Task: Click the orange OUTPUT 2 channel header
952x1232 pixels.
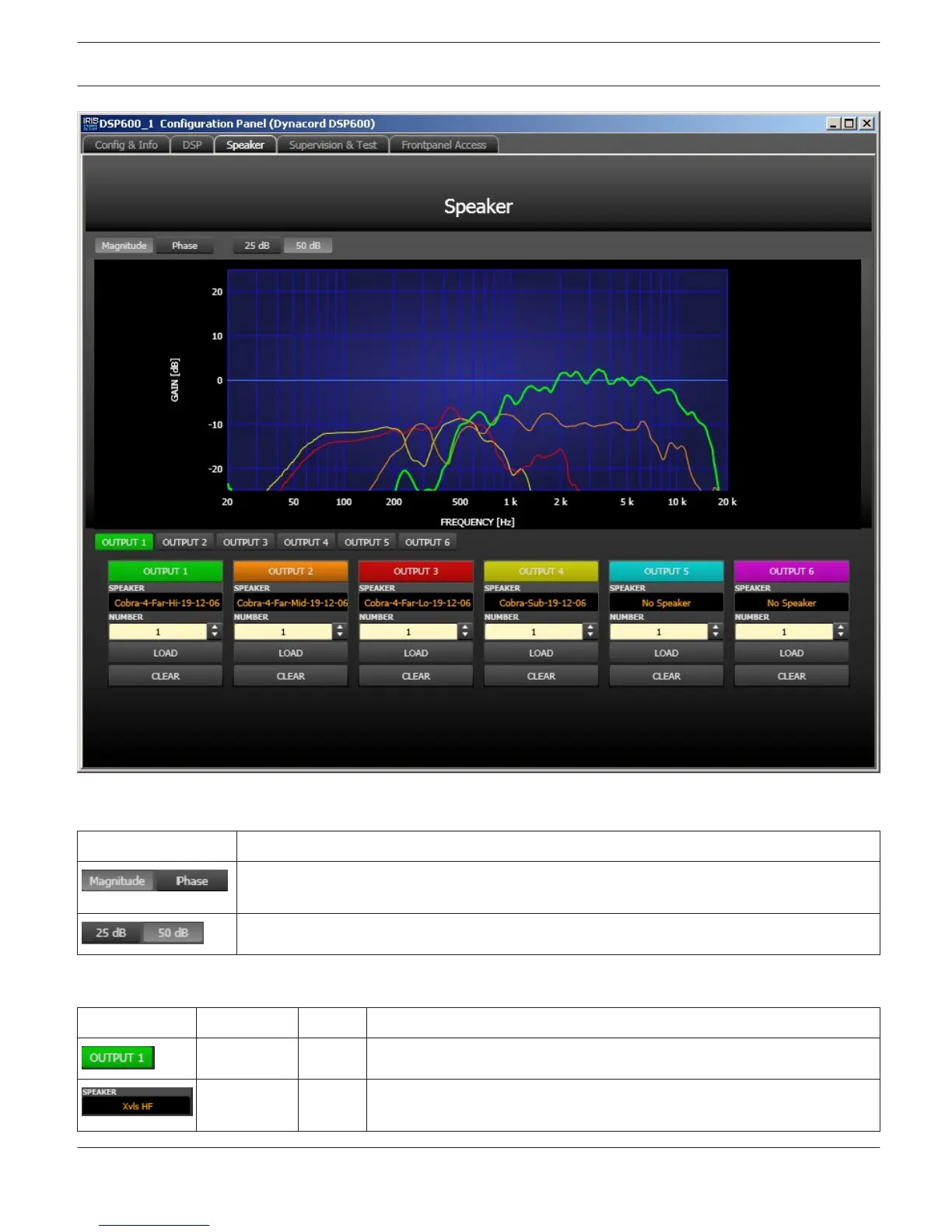Action: click(x=290, y=571)
